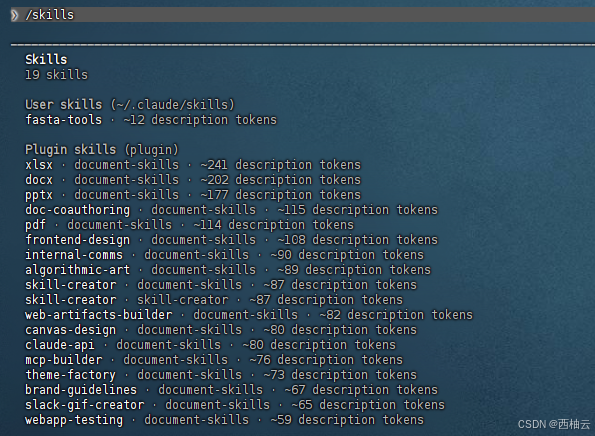Viewport: 595px width, 436px height.
Task: Select the brand-guidelines skill row
Action: coord(231,390)
